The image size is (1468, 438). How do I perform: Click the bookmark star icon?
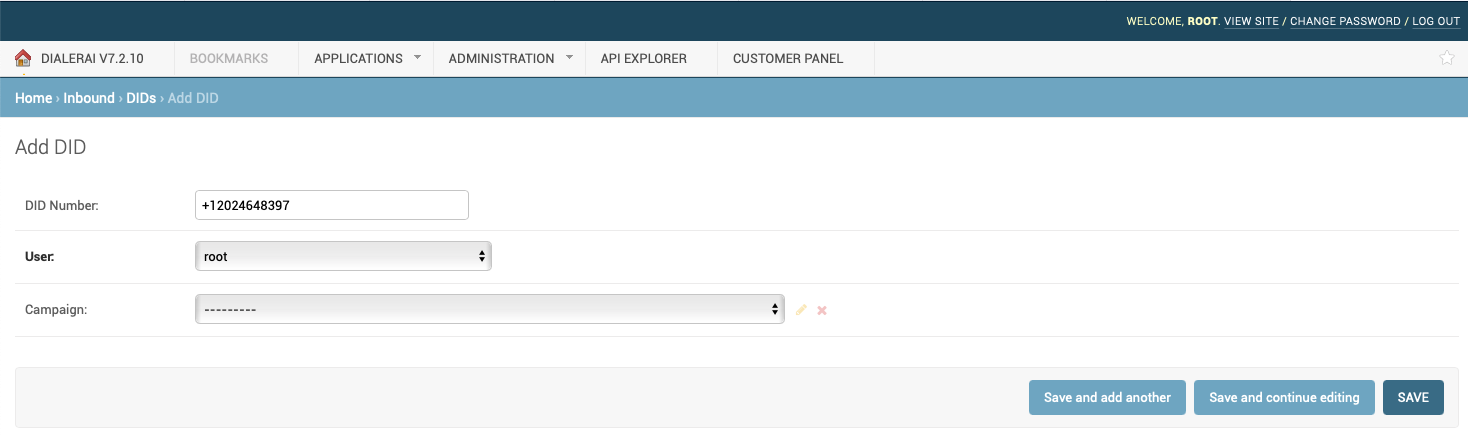1446,58
